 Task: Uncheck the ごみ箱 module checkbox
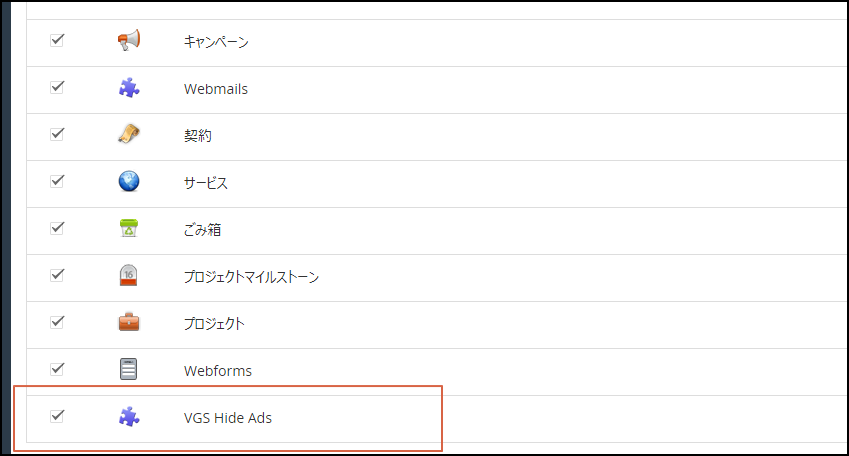point(57,228)
